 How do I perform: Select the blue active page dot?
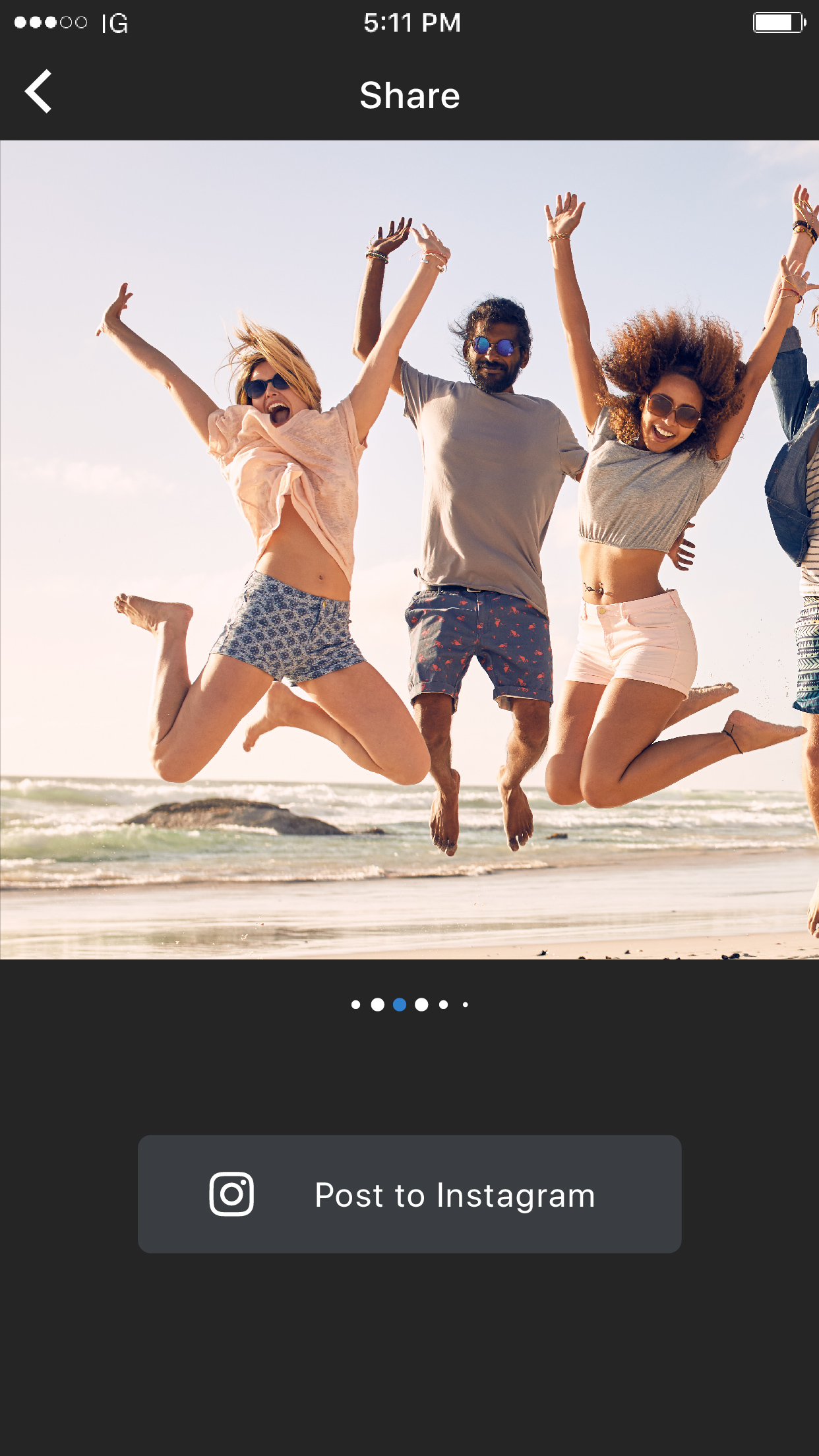400,1005
